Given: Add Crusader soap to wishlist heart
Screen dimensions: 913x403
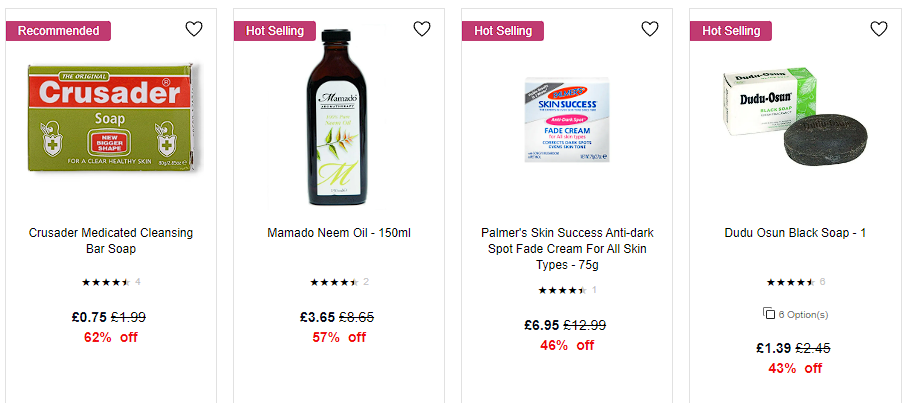Looking at the screenshot, I should (x=194, y=29).
